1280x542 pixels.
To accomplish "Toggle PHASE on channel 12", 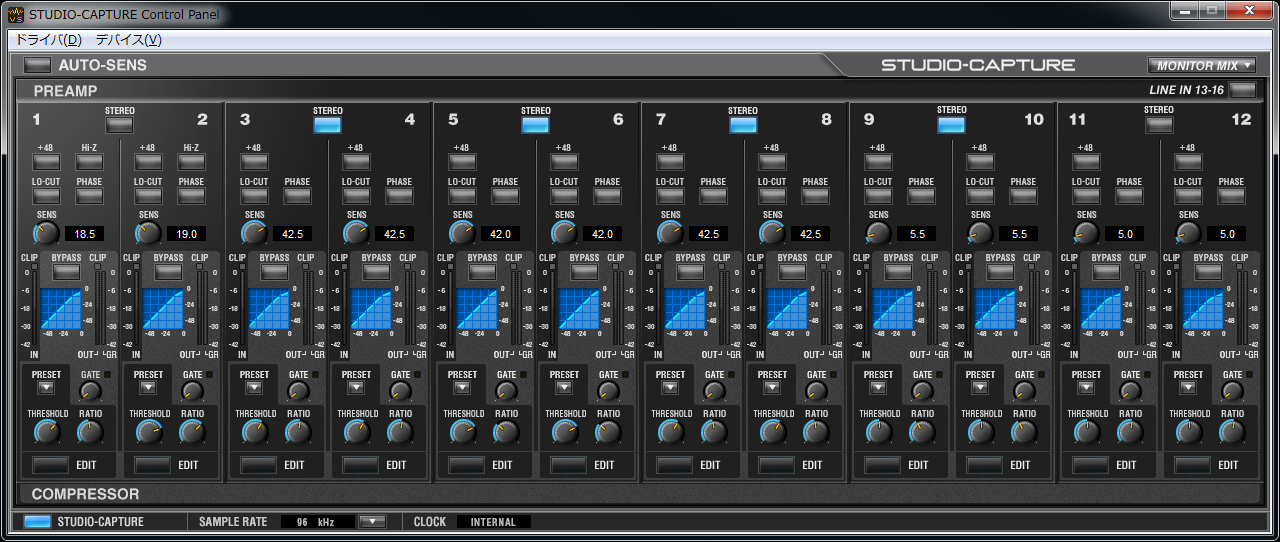I will tap(1231, 195).
